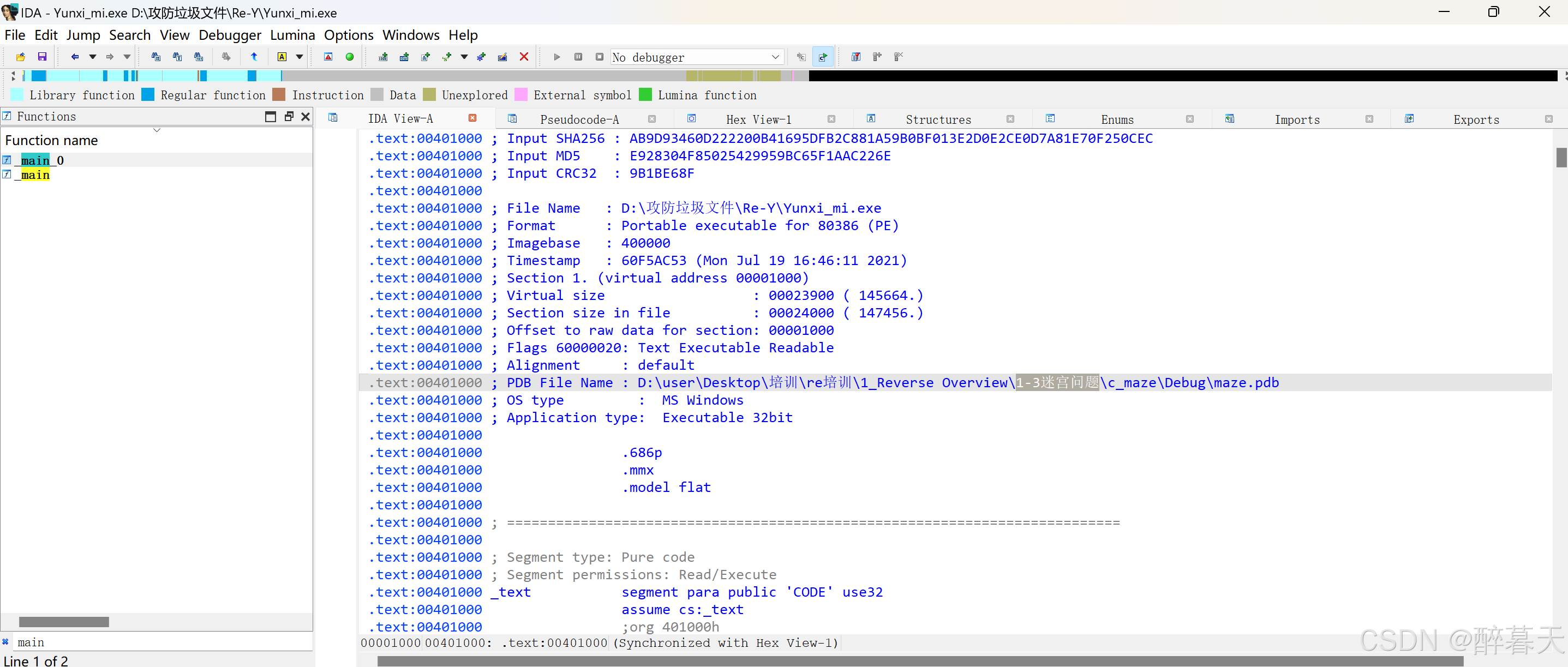Close the Hex View-1 tab
Viewport: 1568px width, 667px height.
click(x=831, y=119)
